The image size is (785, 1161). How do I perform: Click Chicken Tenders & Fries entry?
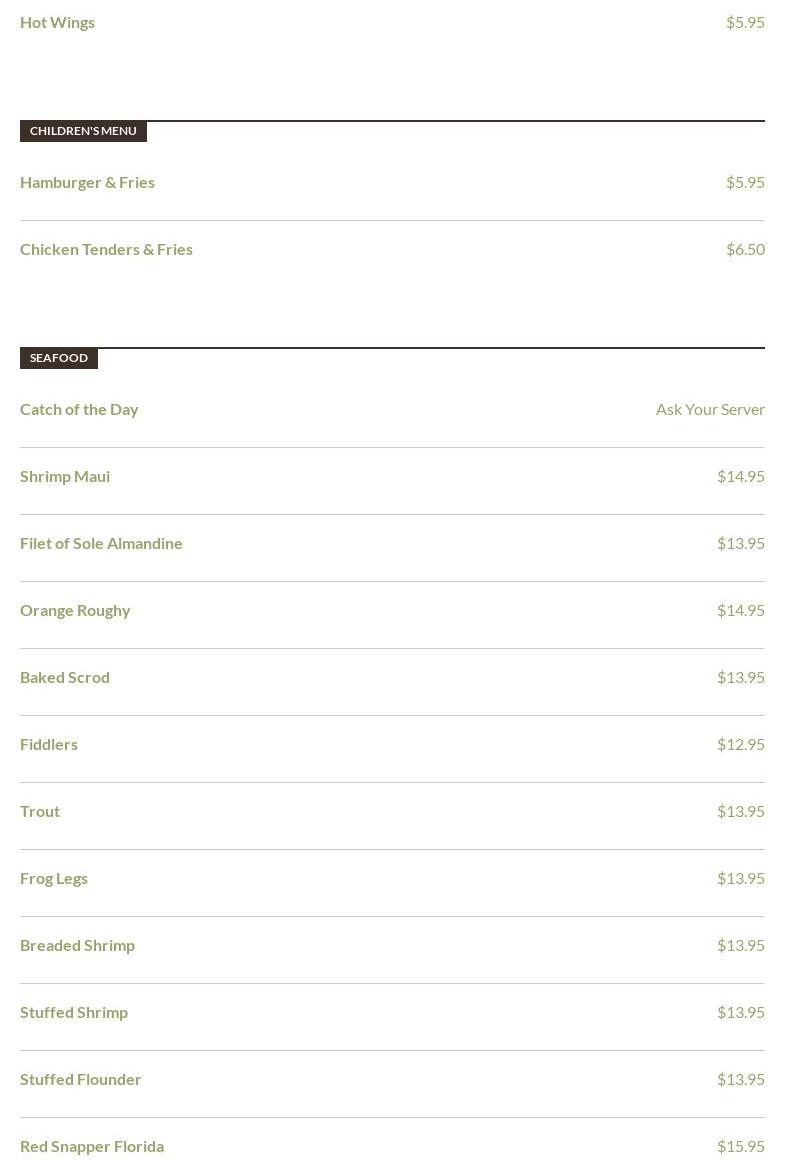[106, 250]
